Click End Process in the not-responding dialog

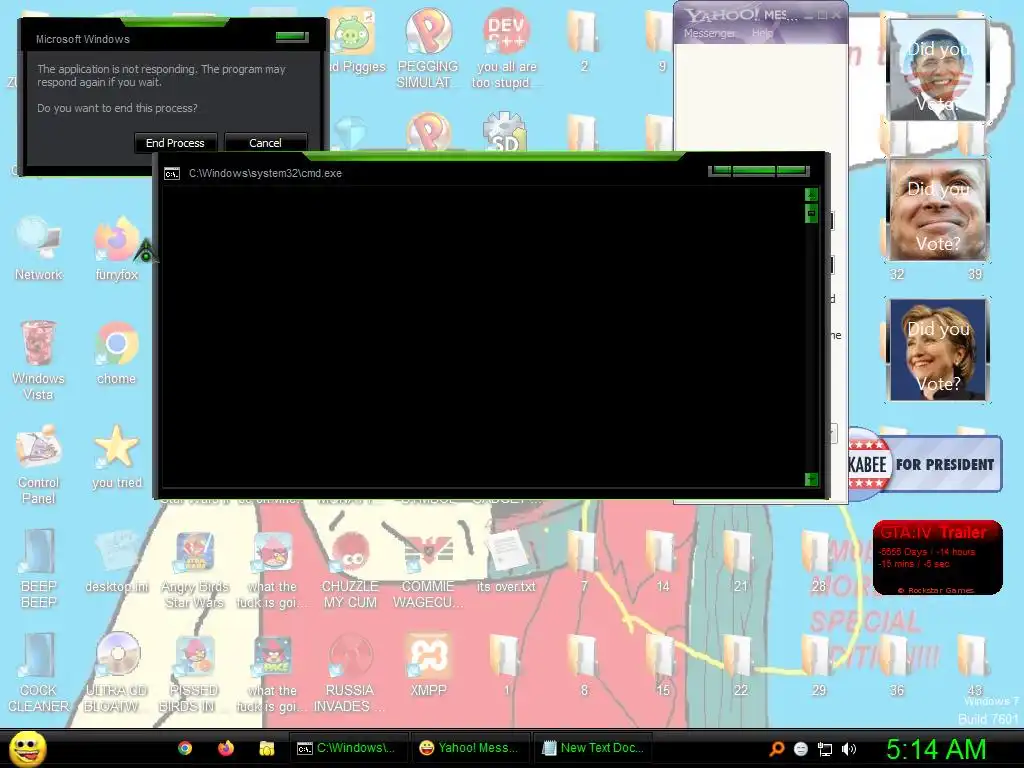175,143
